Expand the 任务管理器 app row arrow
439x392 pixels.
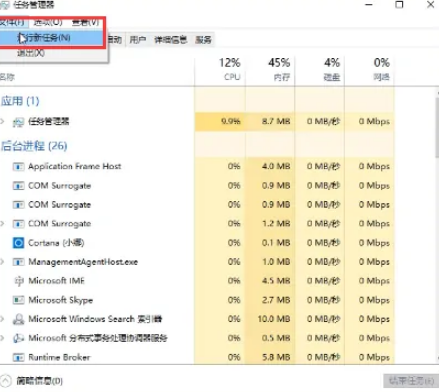pyautogui.click(x=3, y=121)
